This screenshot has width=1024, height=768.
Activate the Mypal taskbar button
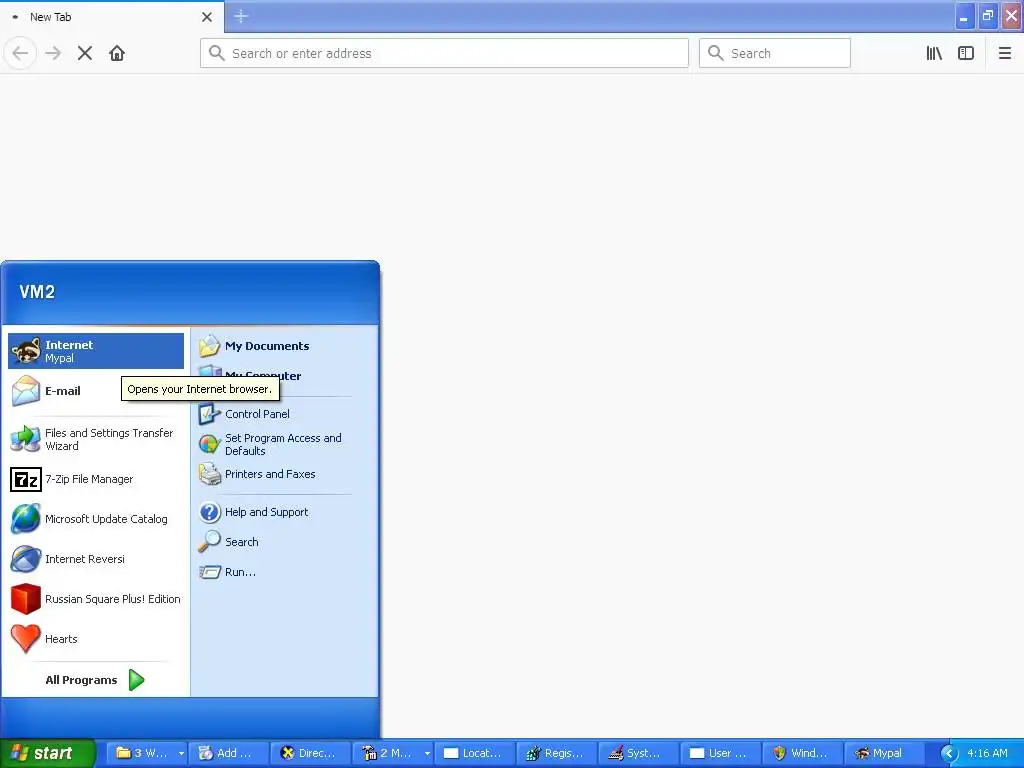pos(884,753)
